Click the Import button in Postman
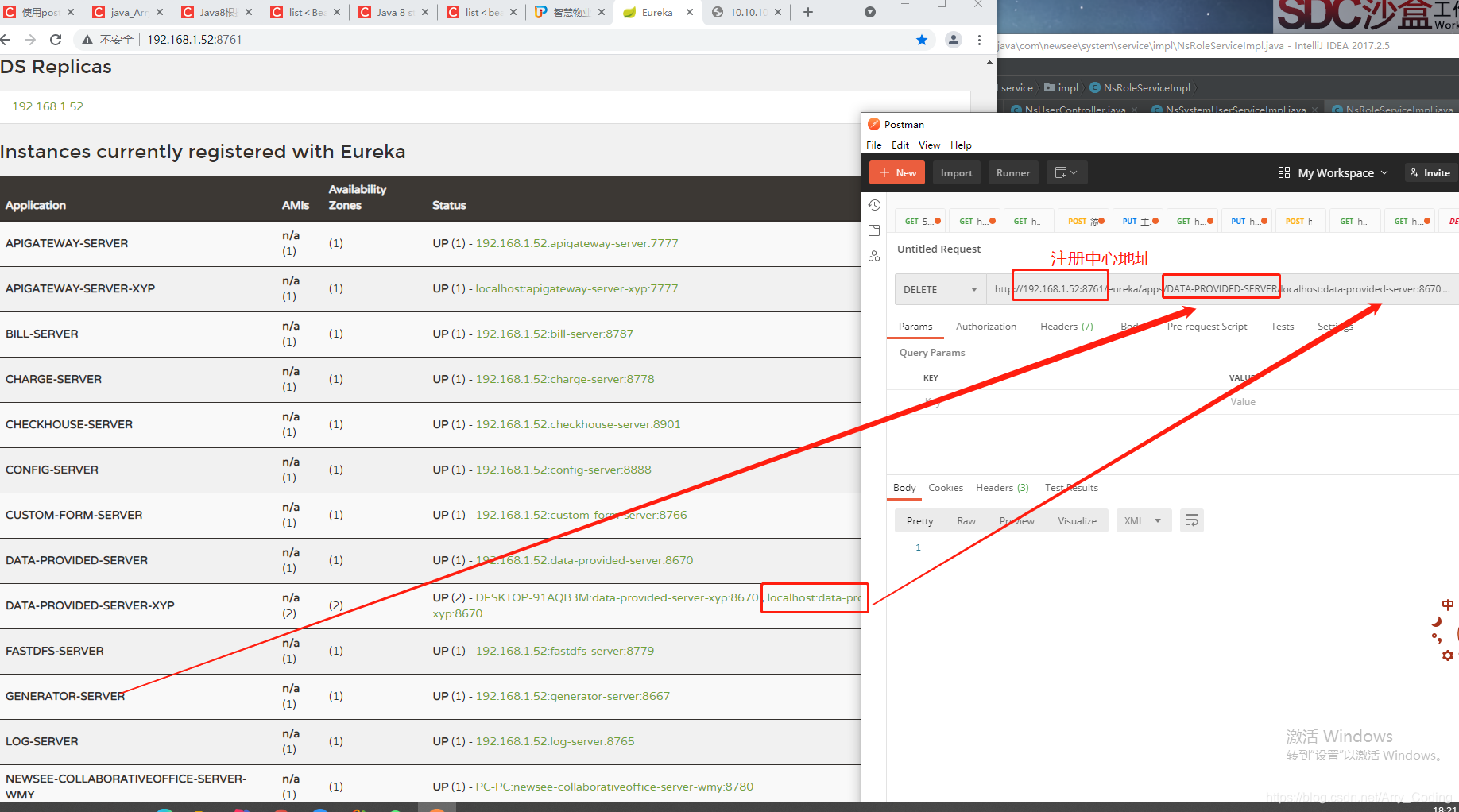Image resolution: width=1459 pixels, height=812 pixels. click(957, 172)
